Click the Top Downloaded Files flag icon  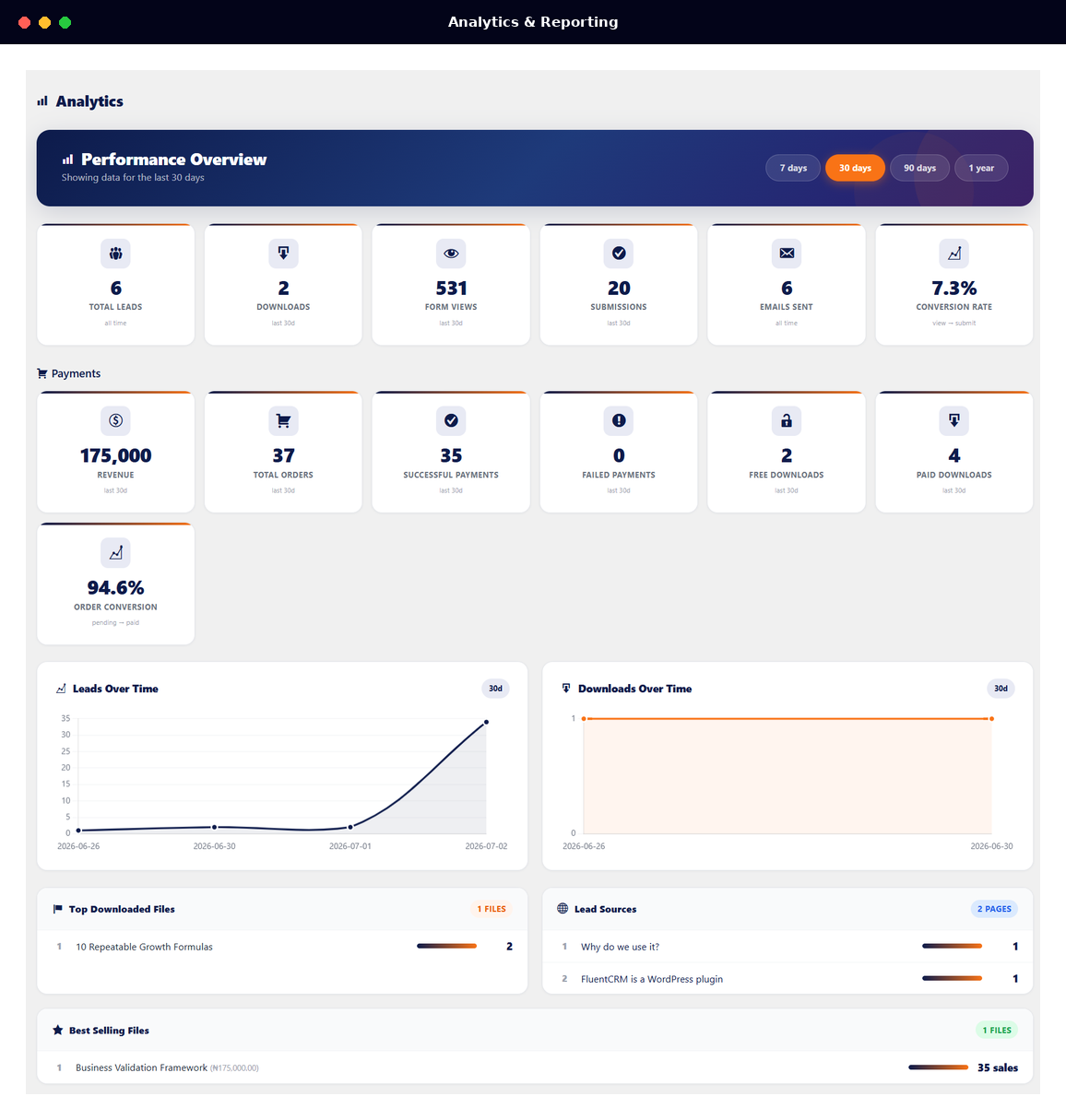[x=58, y=909]
